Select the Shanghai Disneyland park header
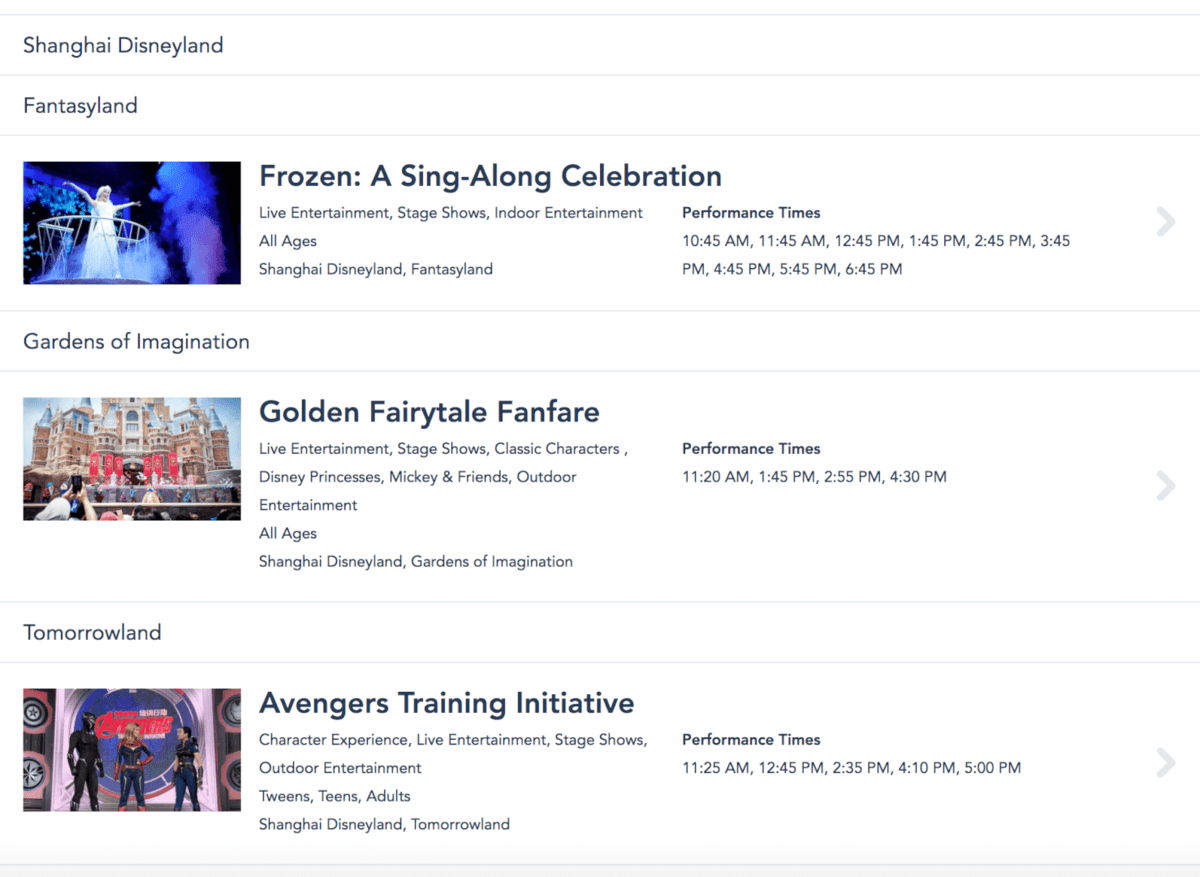The height and width of the screenshot is (877, 1200). pos(123,45)
